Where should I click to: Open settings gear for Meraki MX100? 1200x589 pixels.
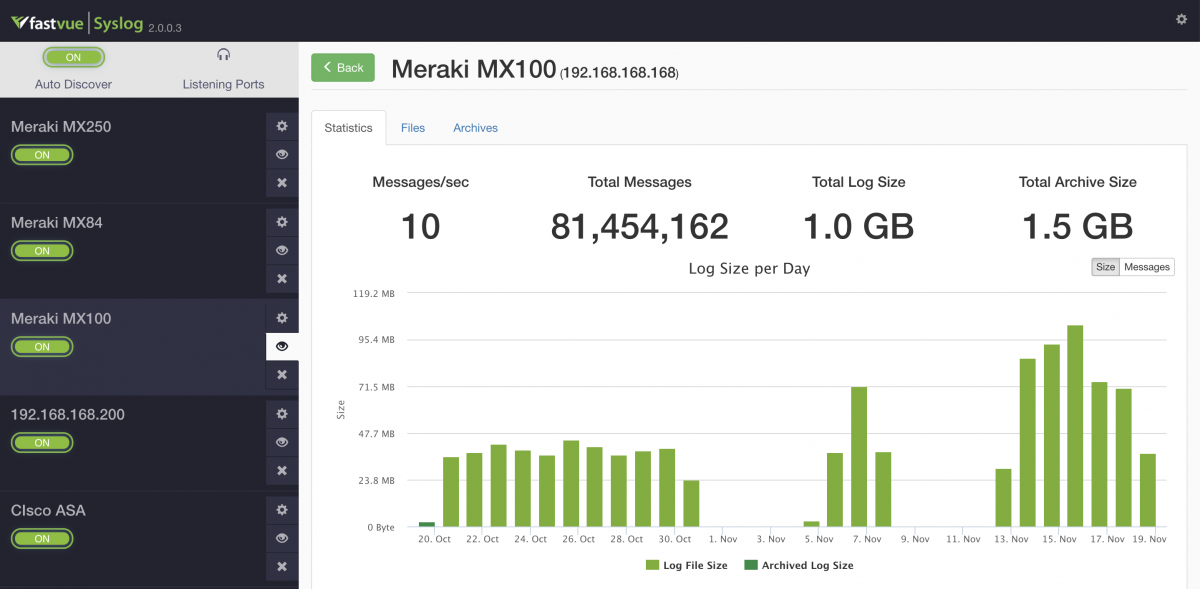coord(281,317)
